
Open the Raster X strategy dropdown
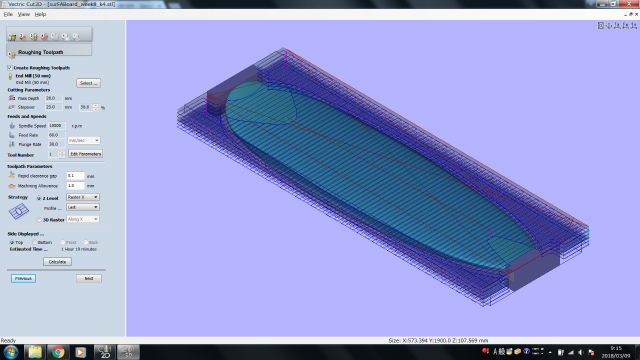pyautogui.click(x=83, y=197)
